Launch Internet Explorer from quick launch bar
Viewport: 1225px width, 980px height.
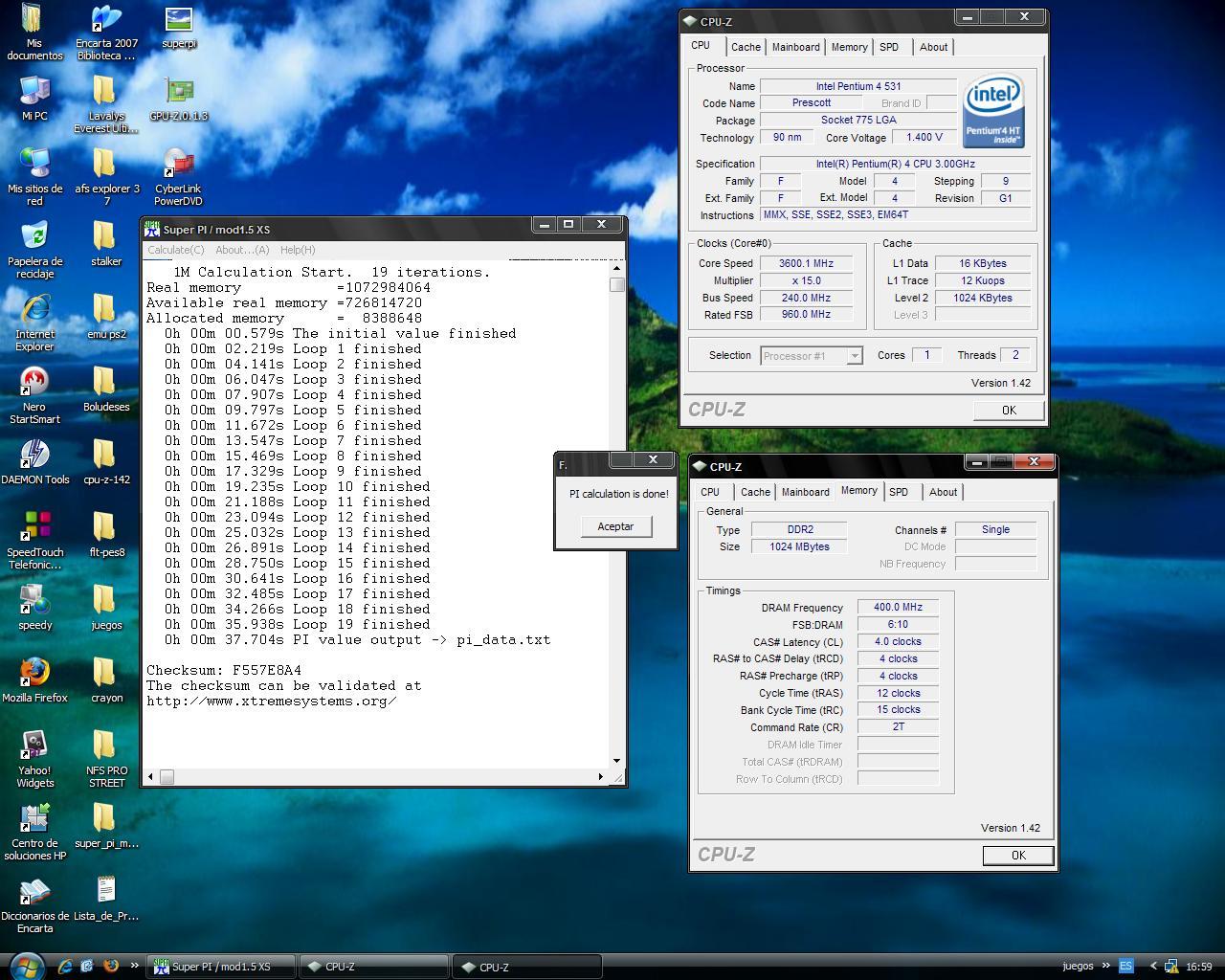click(x=65, y=967)
